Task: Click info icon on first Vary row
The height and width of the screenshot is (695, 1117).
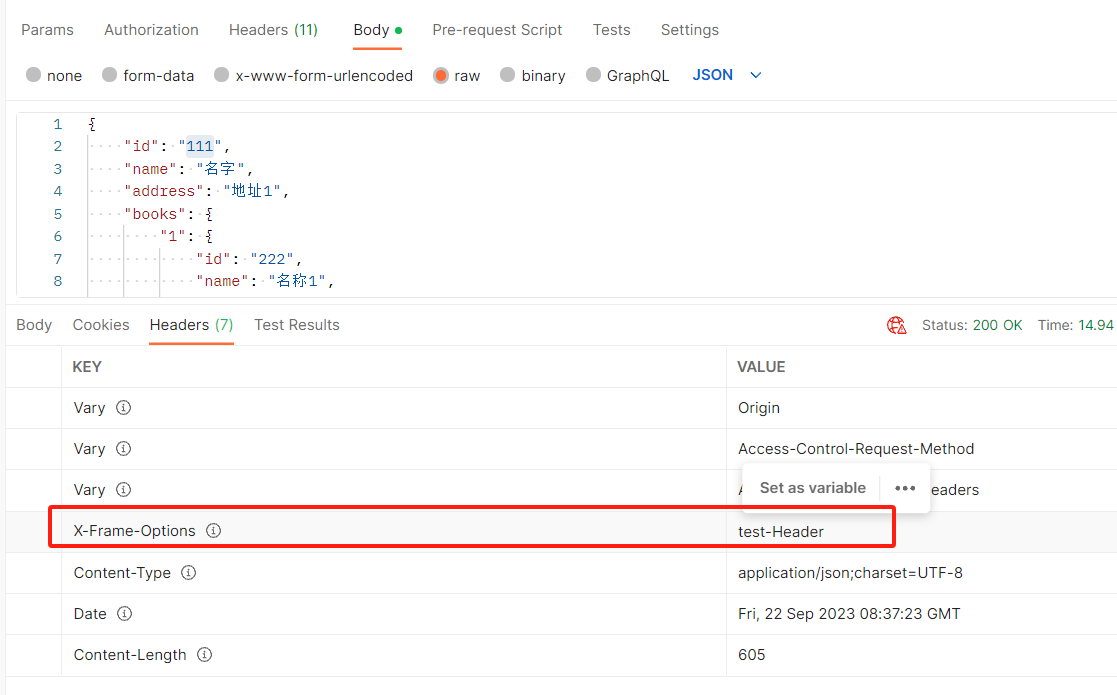Action: click(123, 408)
